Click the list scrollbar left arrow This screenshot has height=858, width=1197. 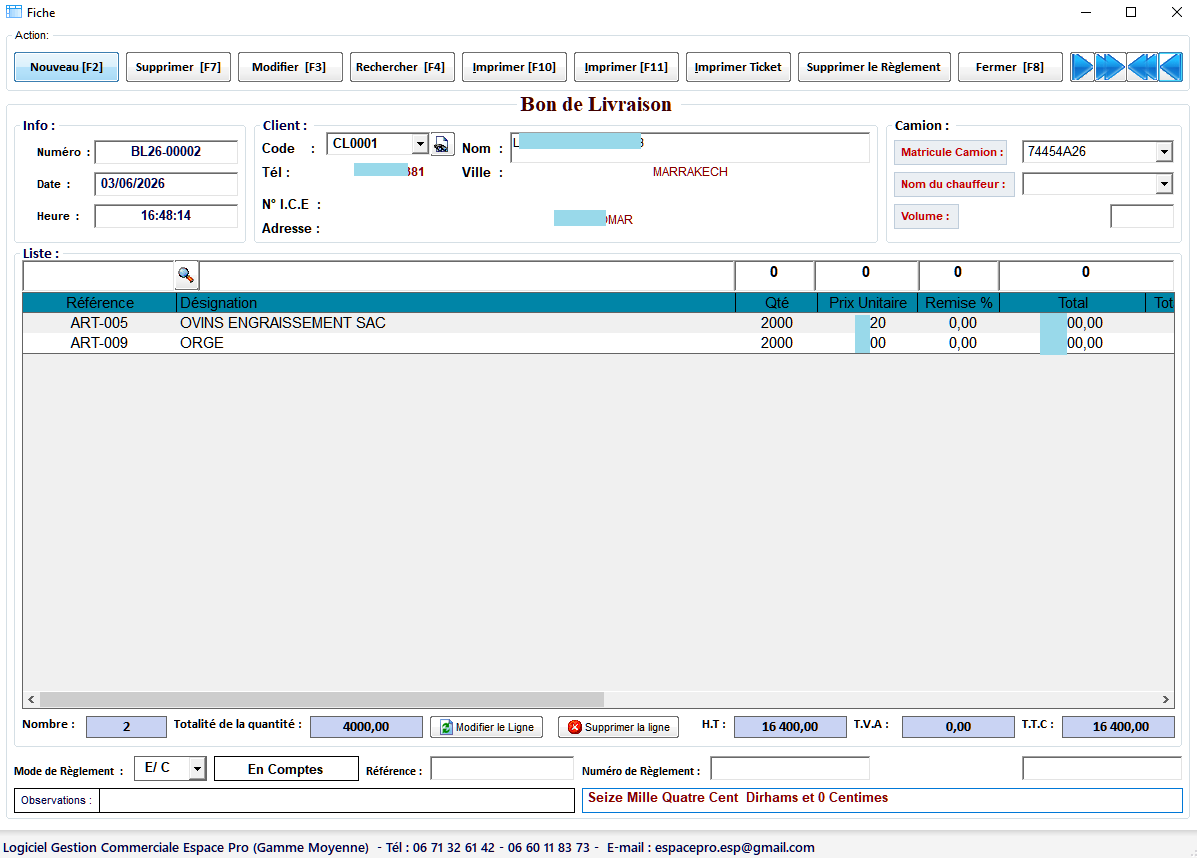pos(31,699)
